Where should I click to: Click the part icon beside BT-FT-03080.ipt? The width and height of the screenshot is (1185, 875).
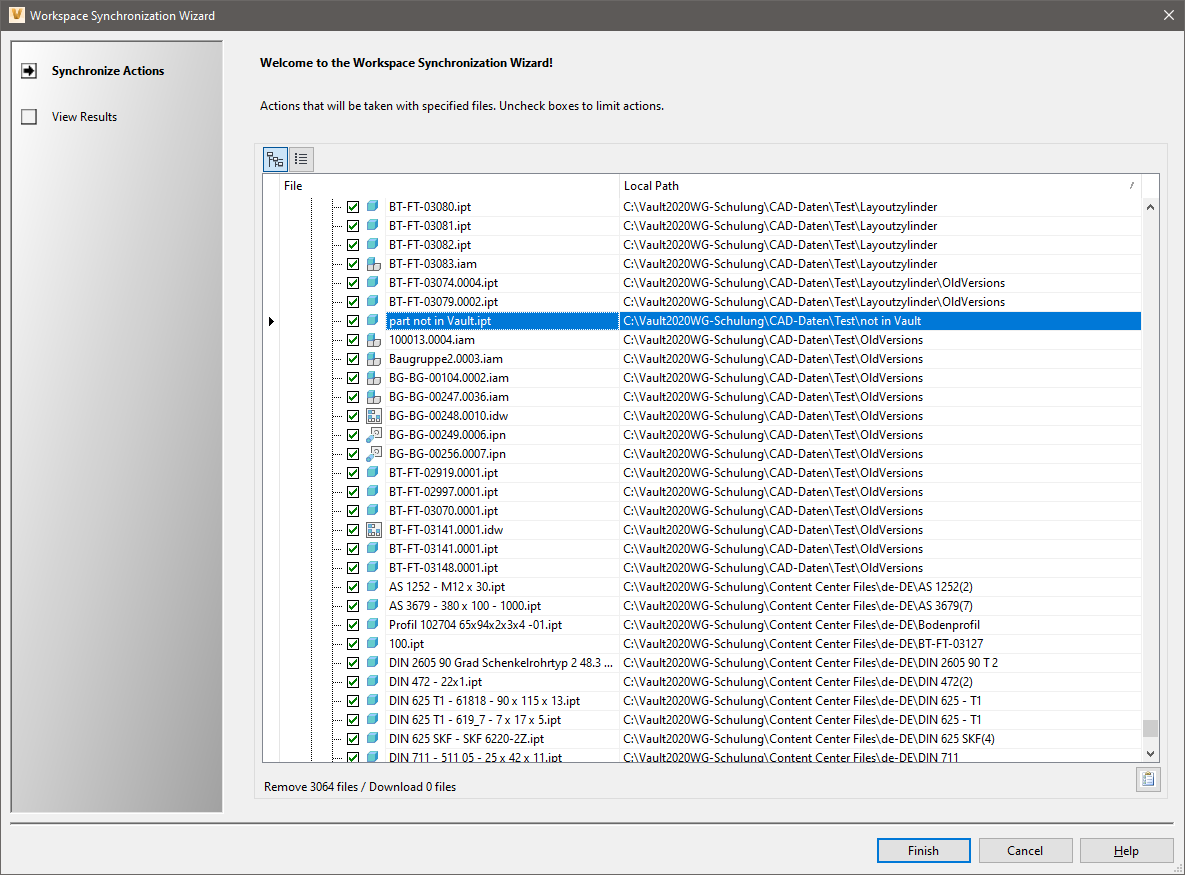point(372,206)
